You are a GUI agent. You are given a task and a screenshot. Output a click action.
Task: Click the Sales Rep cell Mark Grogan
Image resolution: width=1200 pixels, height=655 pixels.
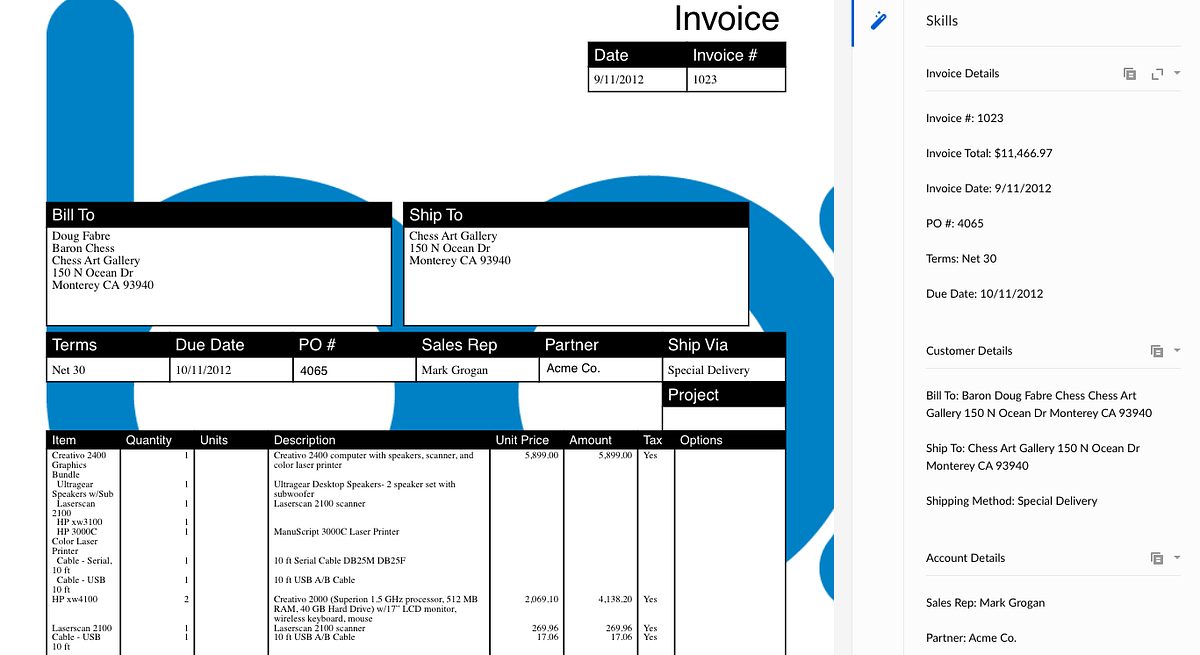coord(477,369)
